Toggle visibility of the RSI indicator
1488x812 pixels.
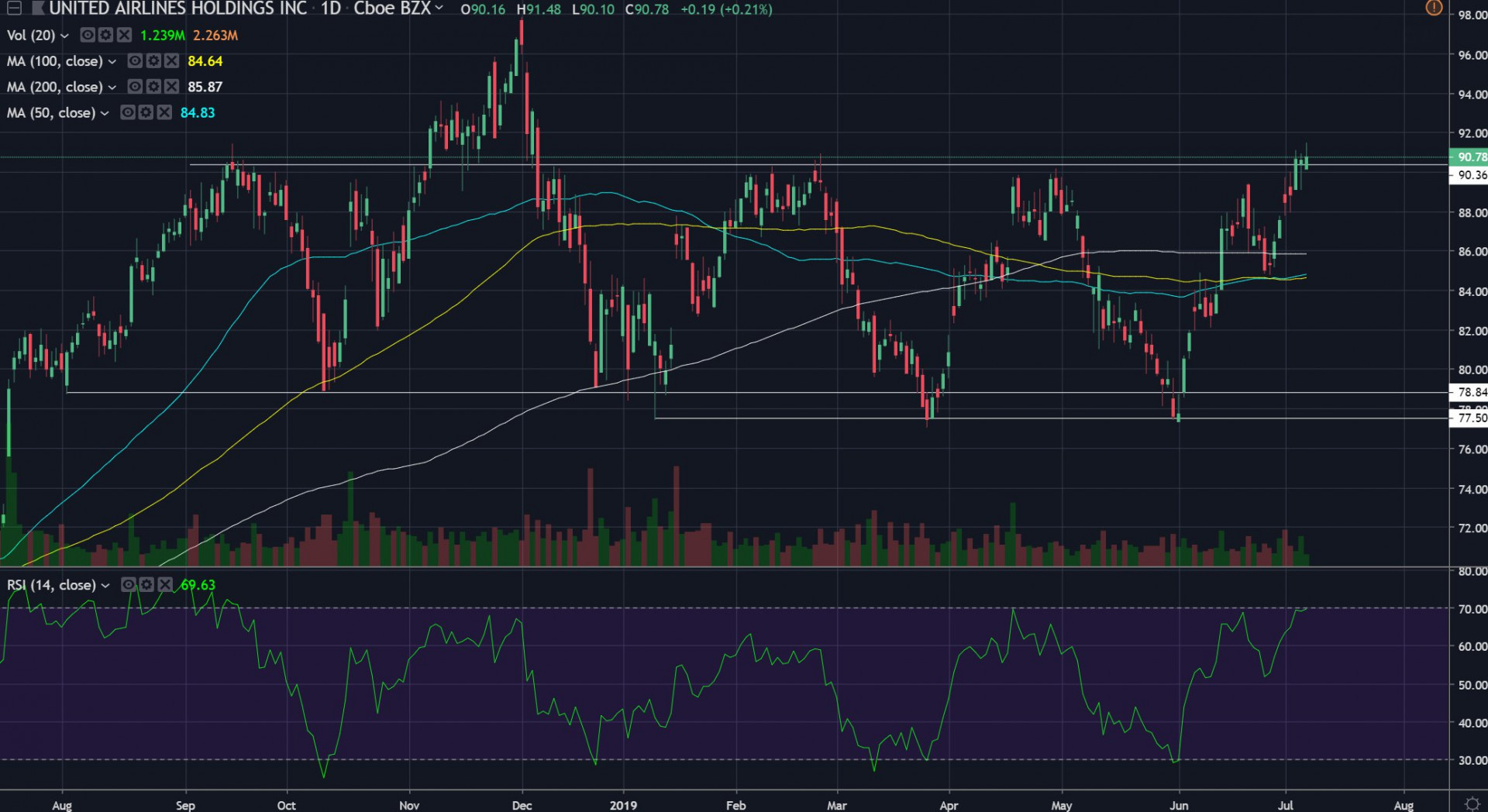pos(129,585)
